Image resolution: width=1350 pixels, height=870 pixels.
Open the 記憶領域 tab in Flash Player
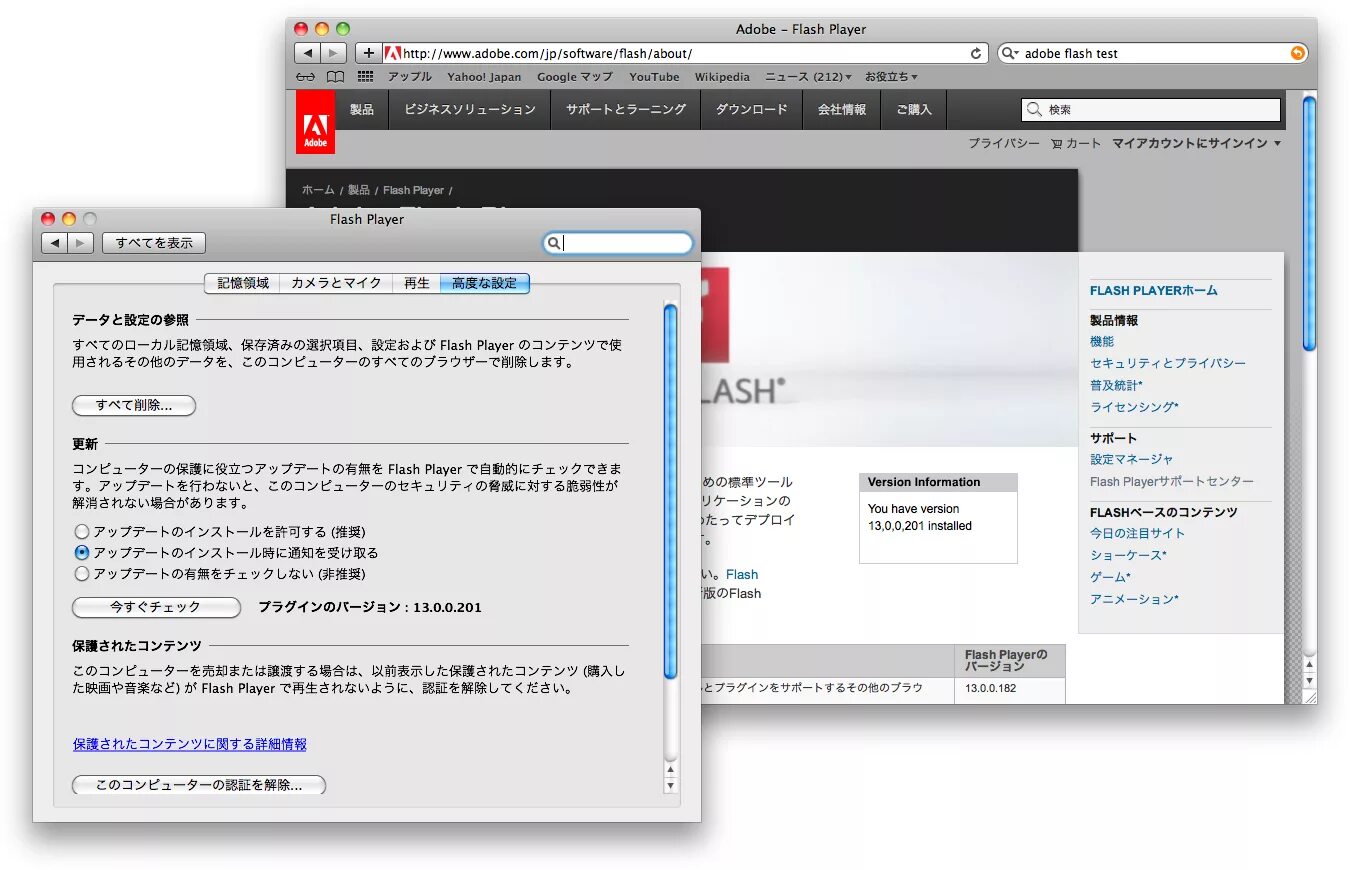(242, 283)
